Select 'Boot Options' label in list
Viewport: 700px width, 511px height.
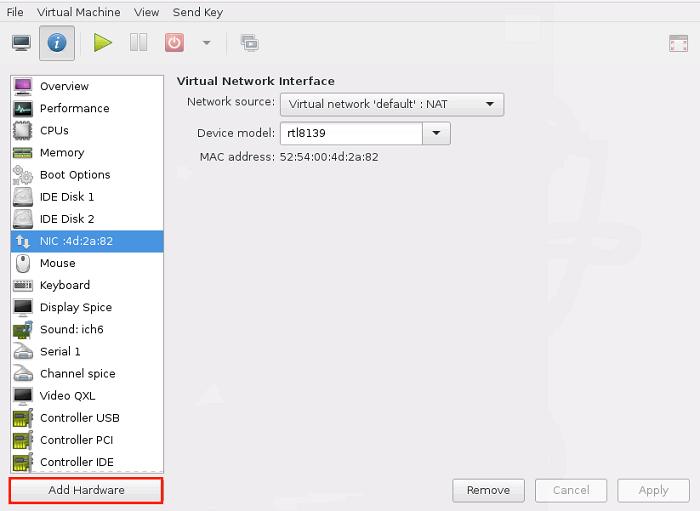pos(75,174)
